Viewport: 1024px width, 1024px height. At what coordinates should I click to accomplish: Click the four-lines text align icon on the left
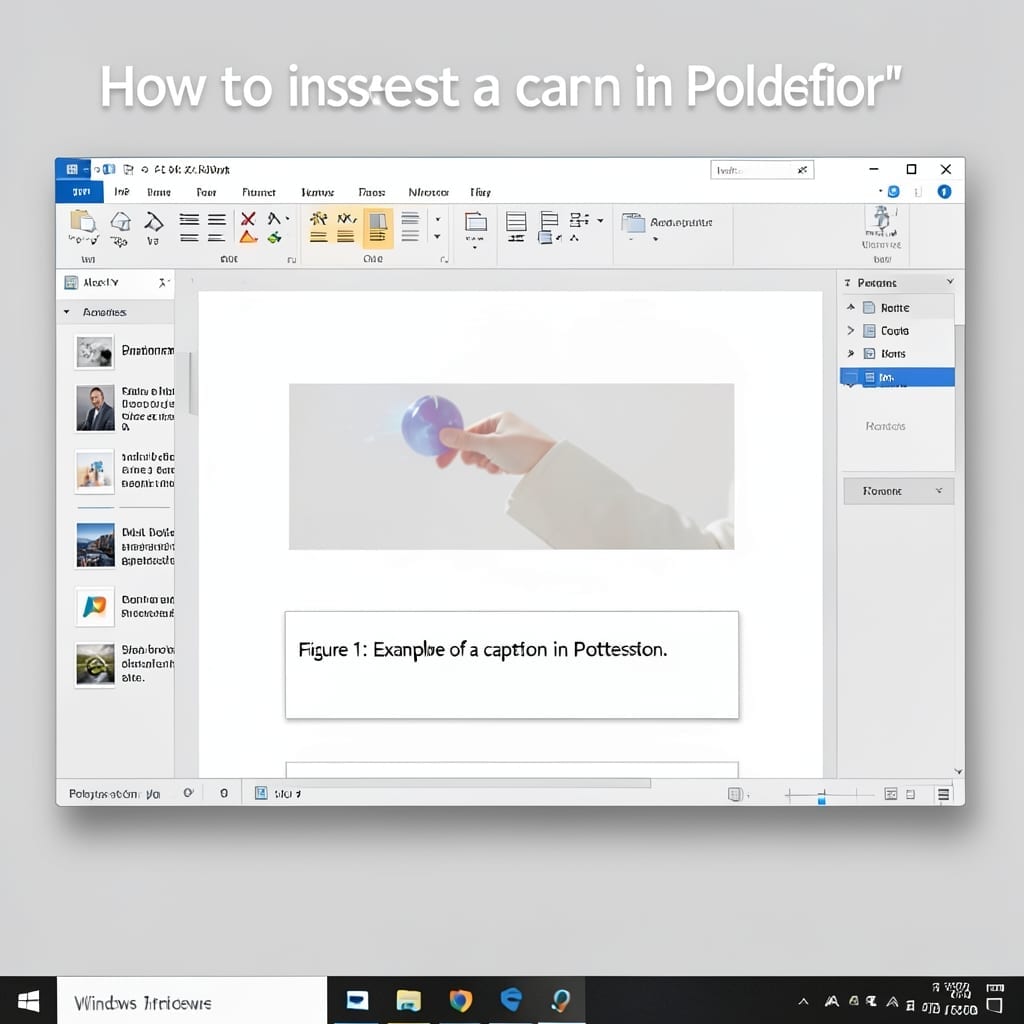189,228
